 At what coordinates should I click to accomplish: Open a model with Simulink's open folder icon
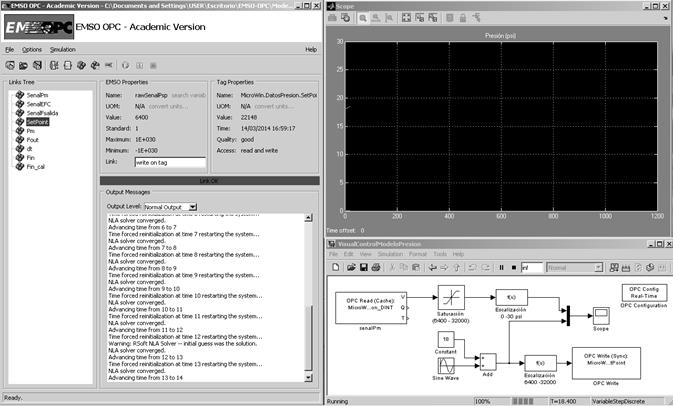tap(350, 268)
